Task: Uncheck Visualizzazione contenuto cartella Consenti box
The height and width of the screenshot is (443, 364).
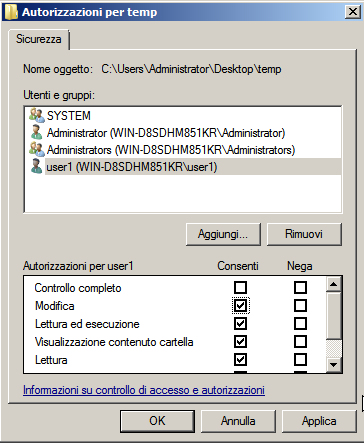Action: pos(240,341)
